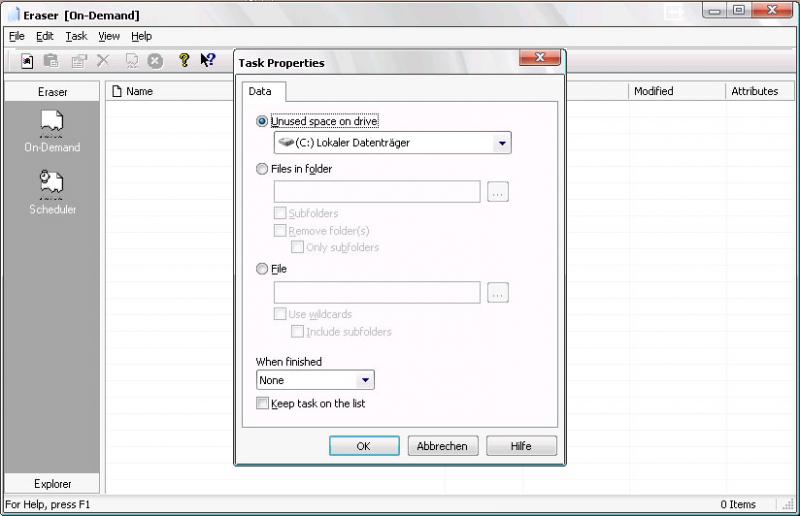Open the Task menu

pos(76,36)
